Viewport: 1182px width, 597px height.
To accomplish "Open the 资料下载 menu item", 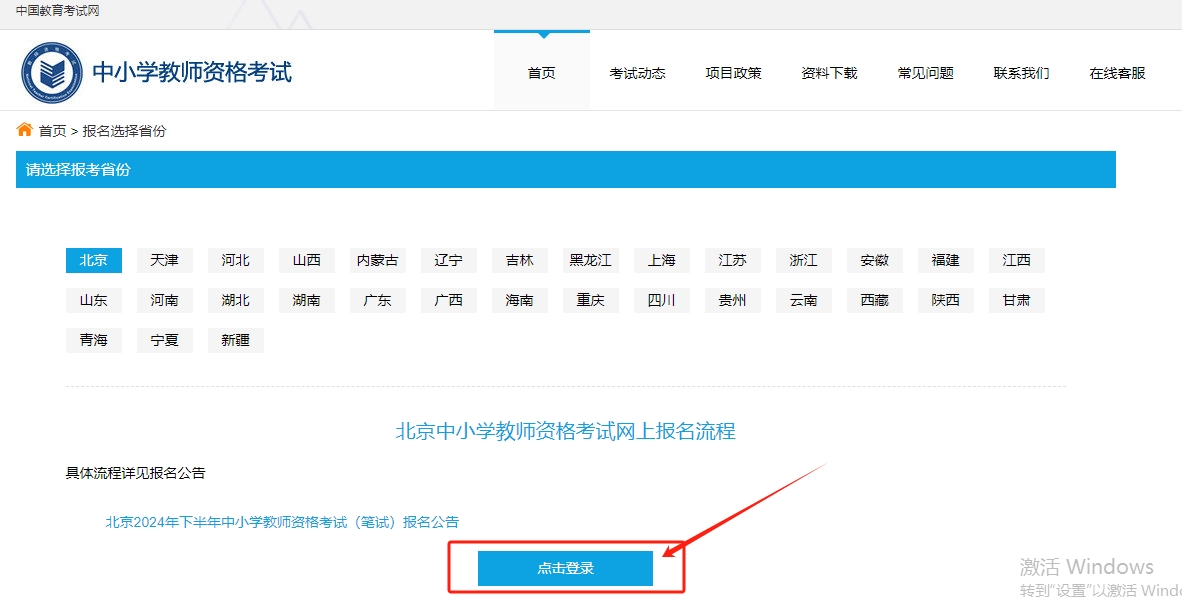I will [x=829, y=72].
